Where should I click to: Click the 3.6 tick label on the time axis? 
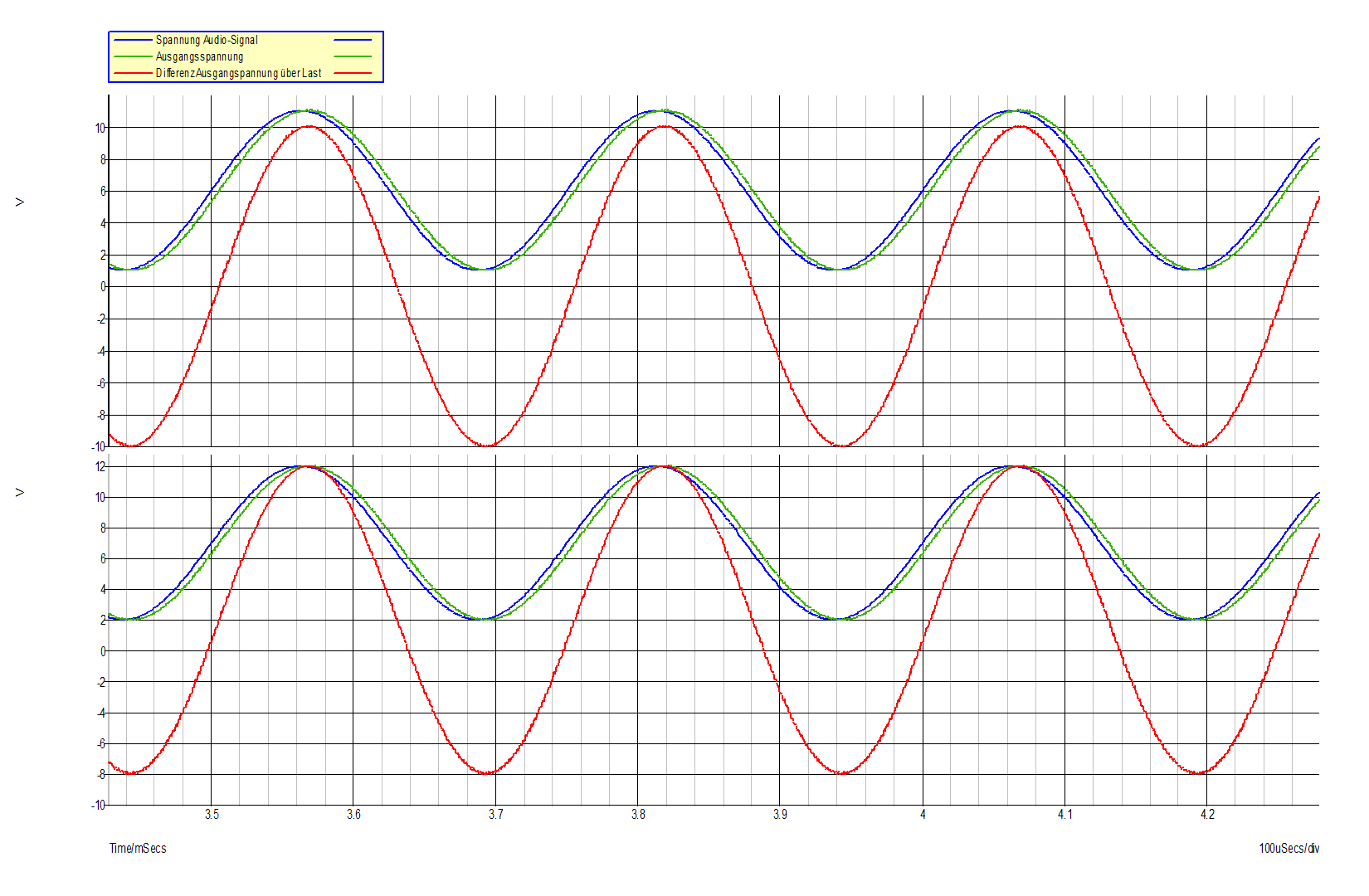[x=353, y=814]
